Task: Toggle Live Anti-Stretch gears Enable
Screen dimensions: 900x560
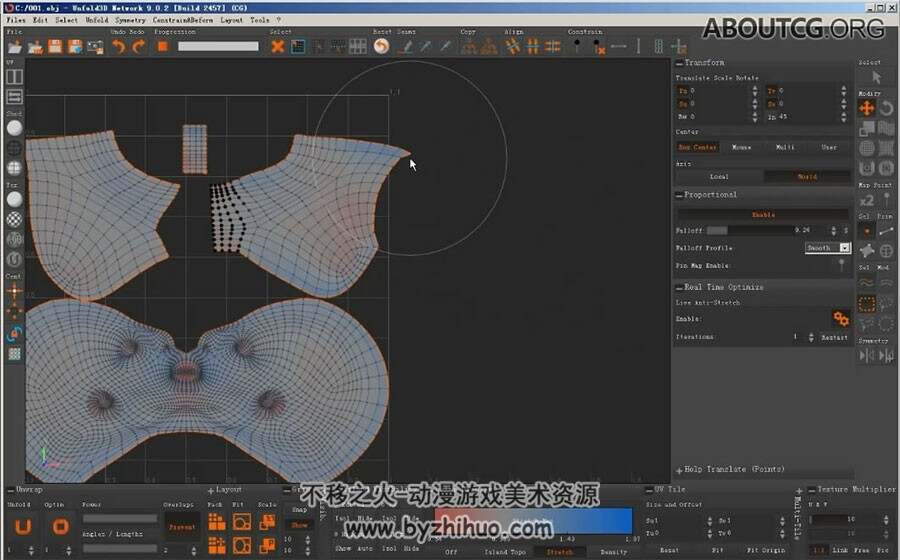Action: tap(841, 318)
